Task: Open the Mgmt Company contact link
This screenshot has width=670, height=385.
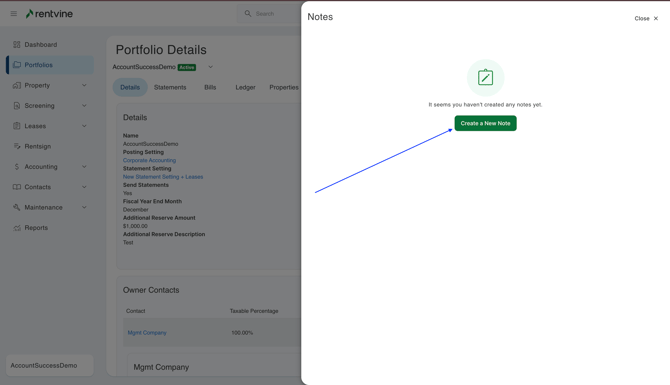Action: click(147, 332)
